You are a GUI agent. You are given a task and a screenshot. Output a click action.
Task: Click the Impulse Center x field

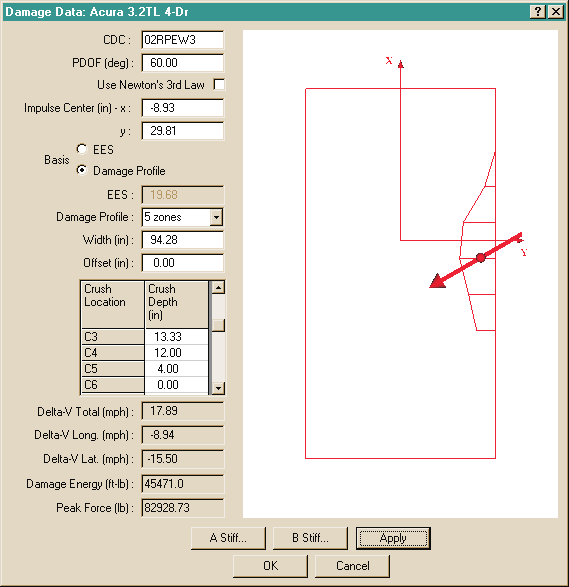click(x=183, y=108)
